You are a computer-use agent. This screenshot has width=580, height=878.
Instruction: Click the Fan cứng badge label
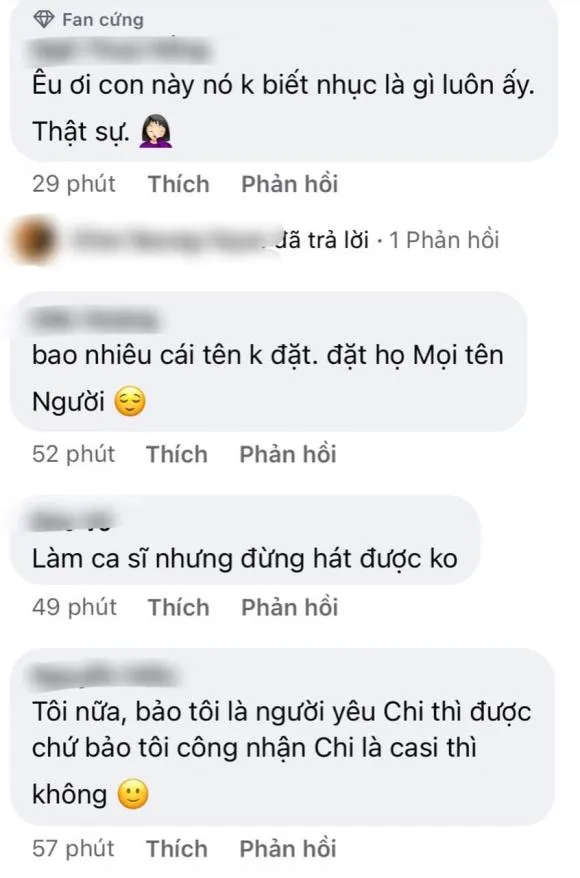(x=103, y=20)
